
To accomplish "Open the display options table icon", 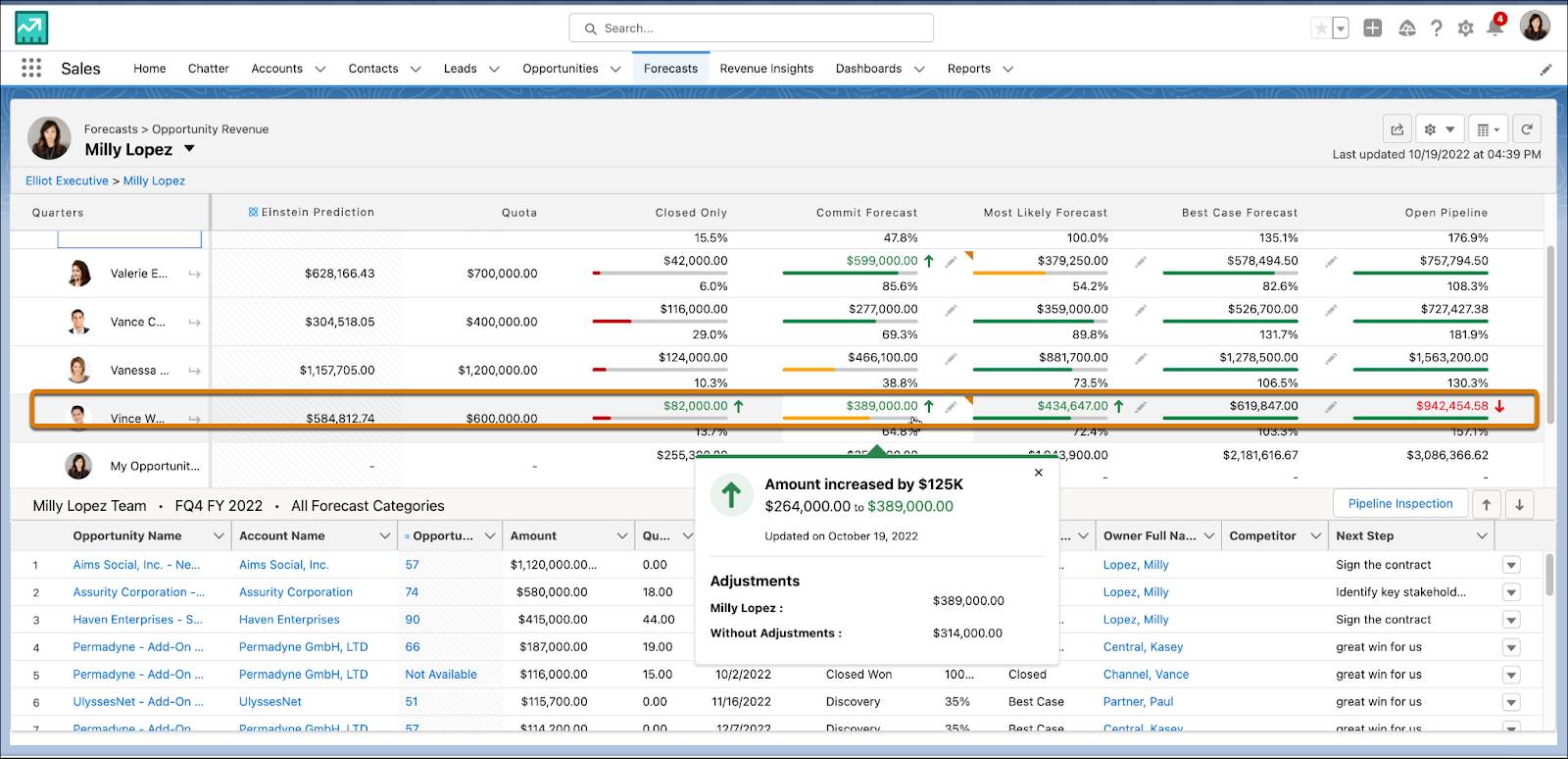I will click(1488, 129).
